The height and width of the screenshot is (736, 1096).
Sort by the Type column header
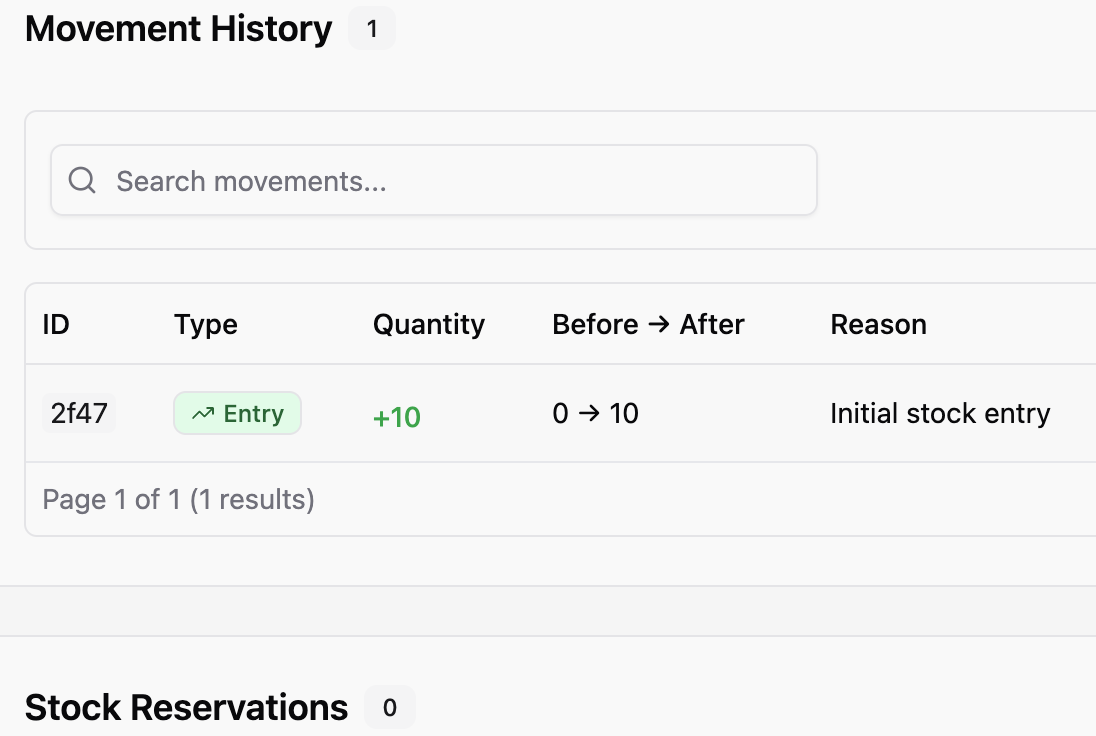click(206, 324)
